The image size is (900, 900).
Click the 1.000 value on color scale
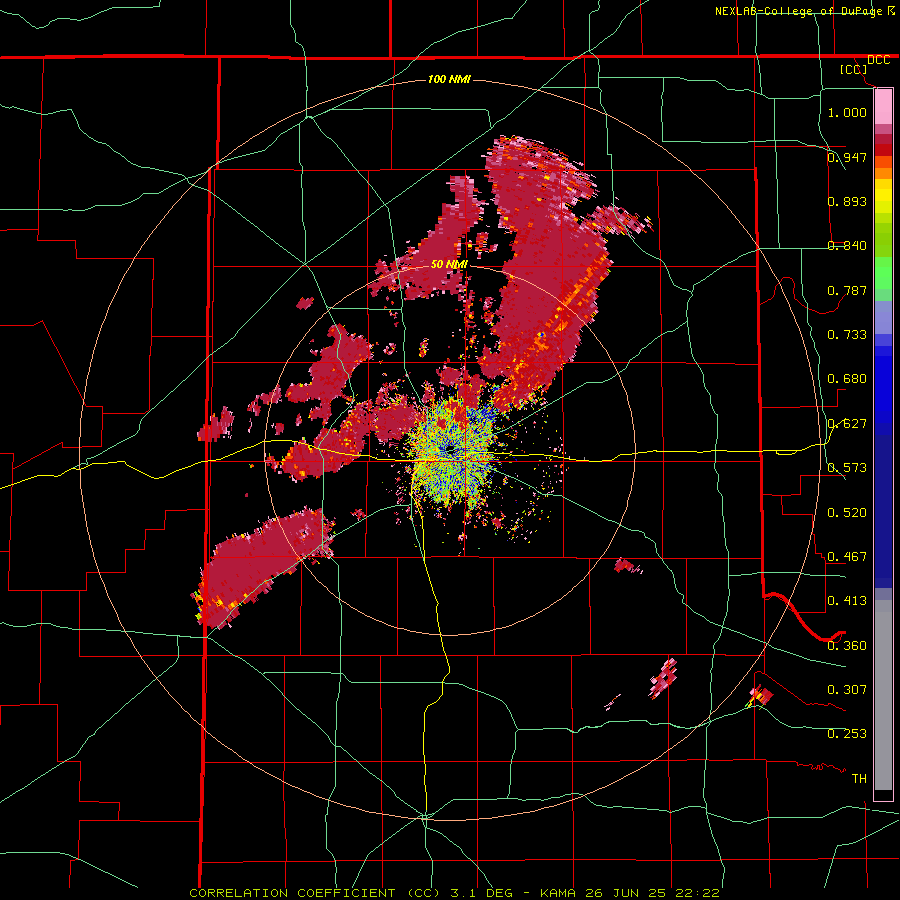click(847, 112)
